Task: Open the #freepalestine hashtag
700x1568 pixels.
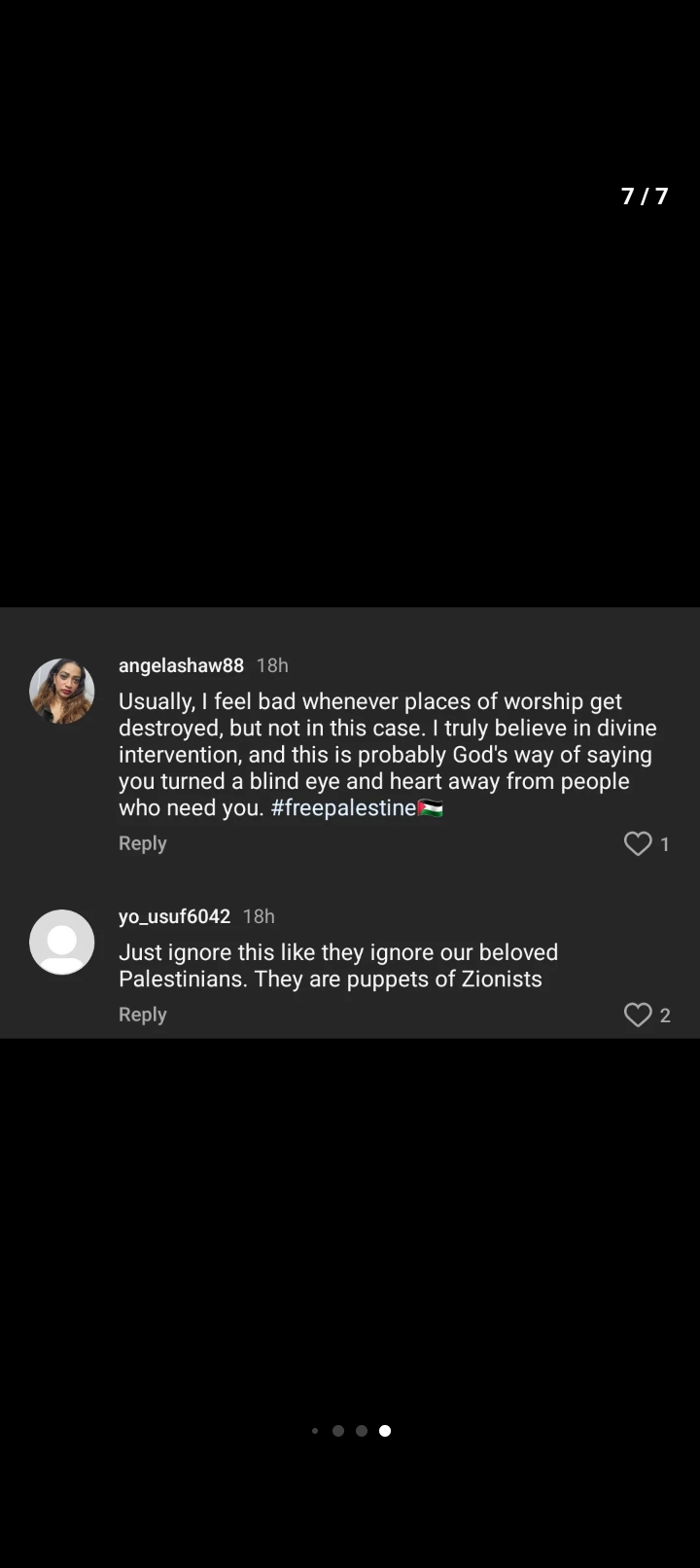Action: click(343, 808)
